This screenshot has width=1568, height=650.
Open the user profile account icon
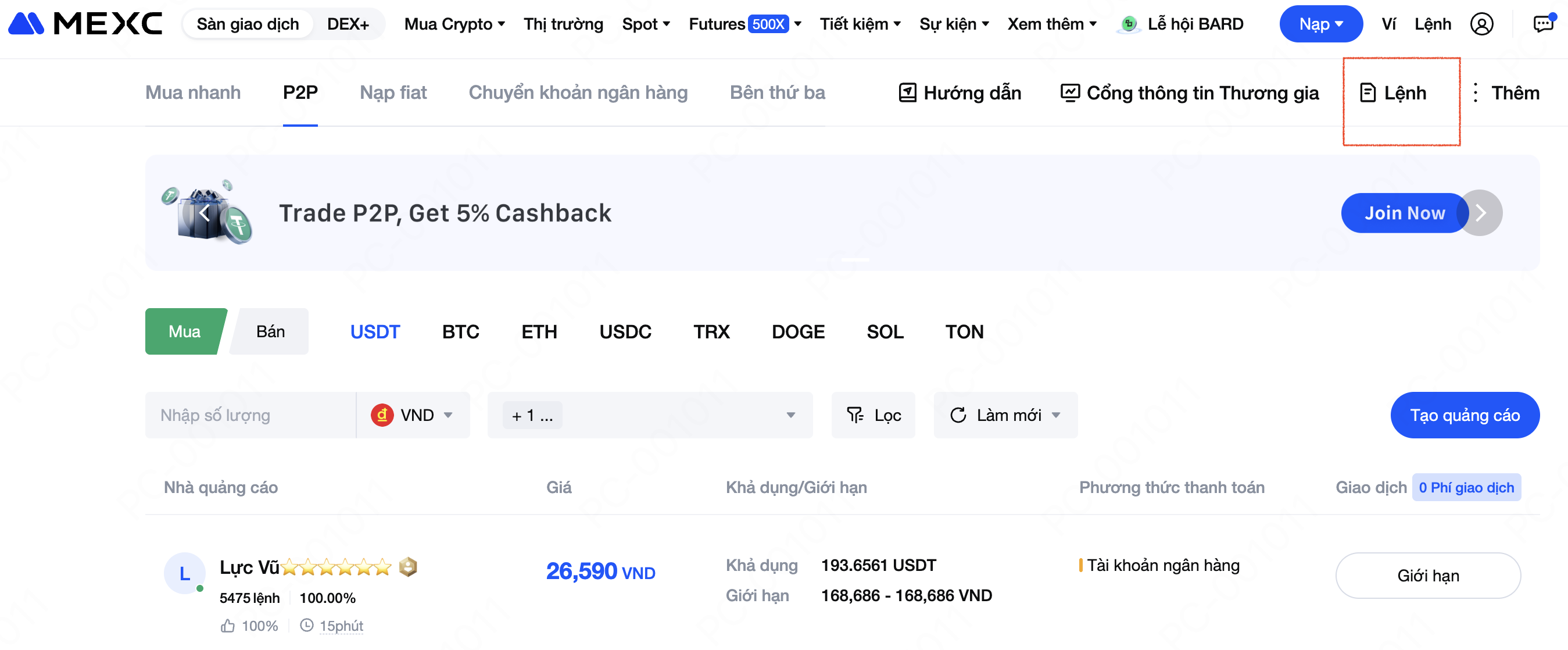1481,24
